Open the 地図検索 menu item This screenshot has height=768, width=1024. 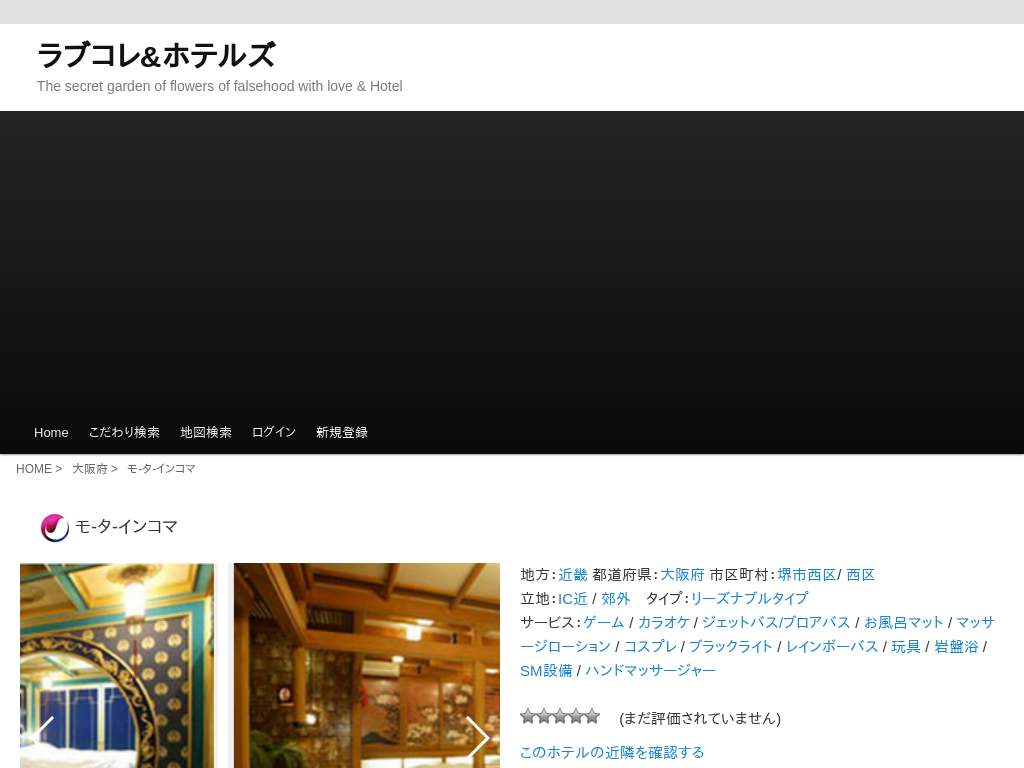coord(206,432)
